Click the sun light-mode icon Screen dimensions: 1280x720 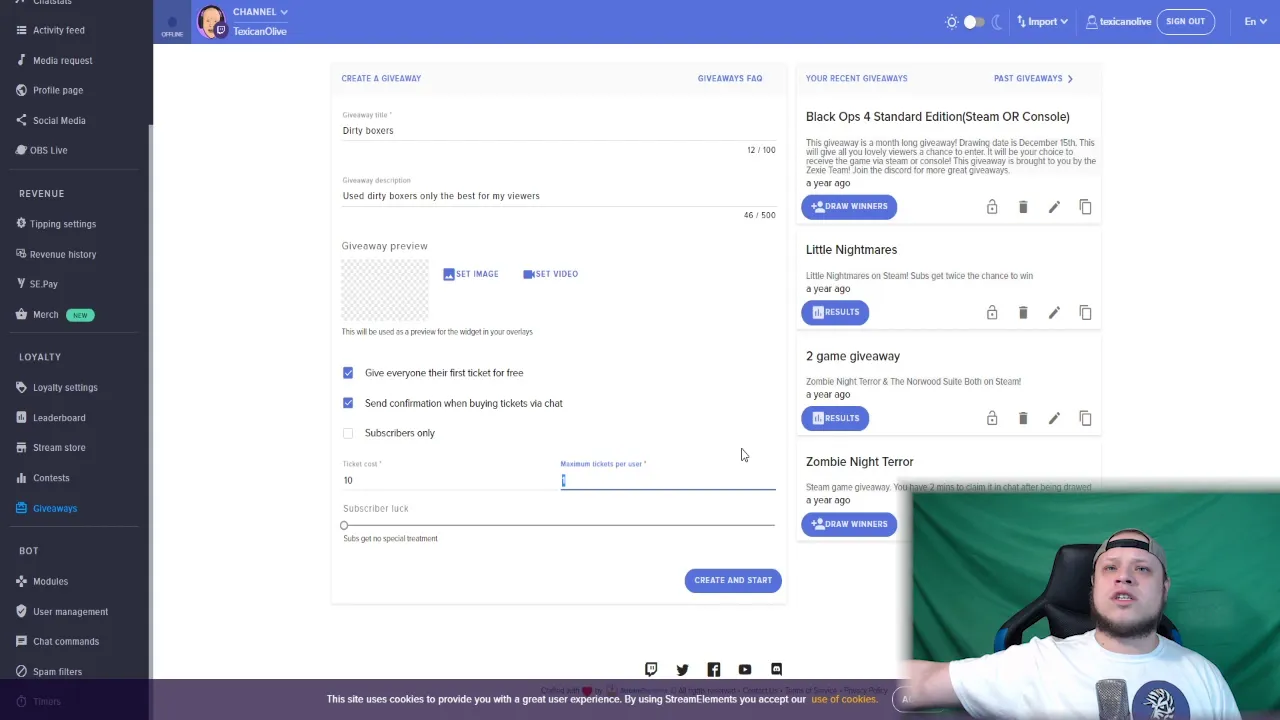pyautogui.click(x=952, y=22)
